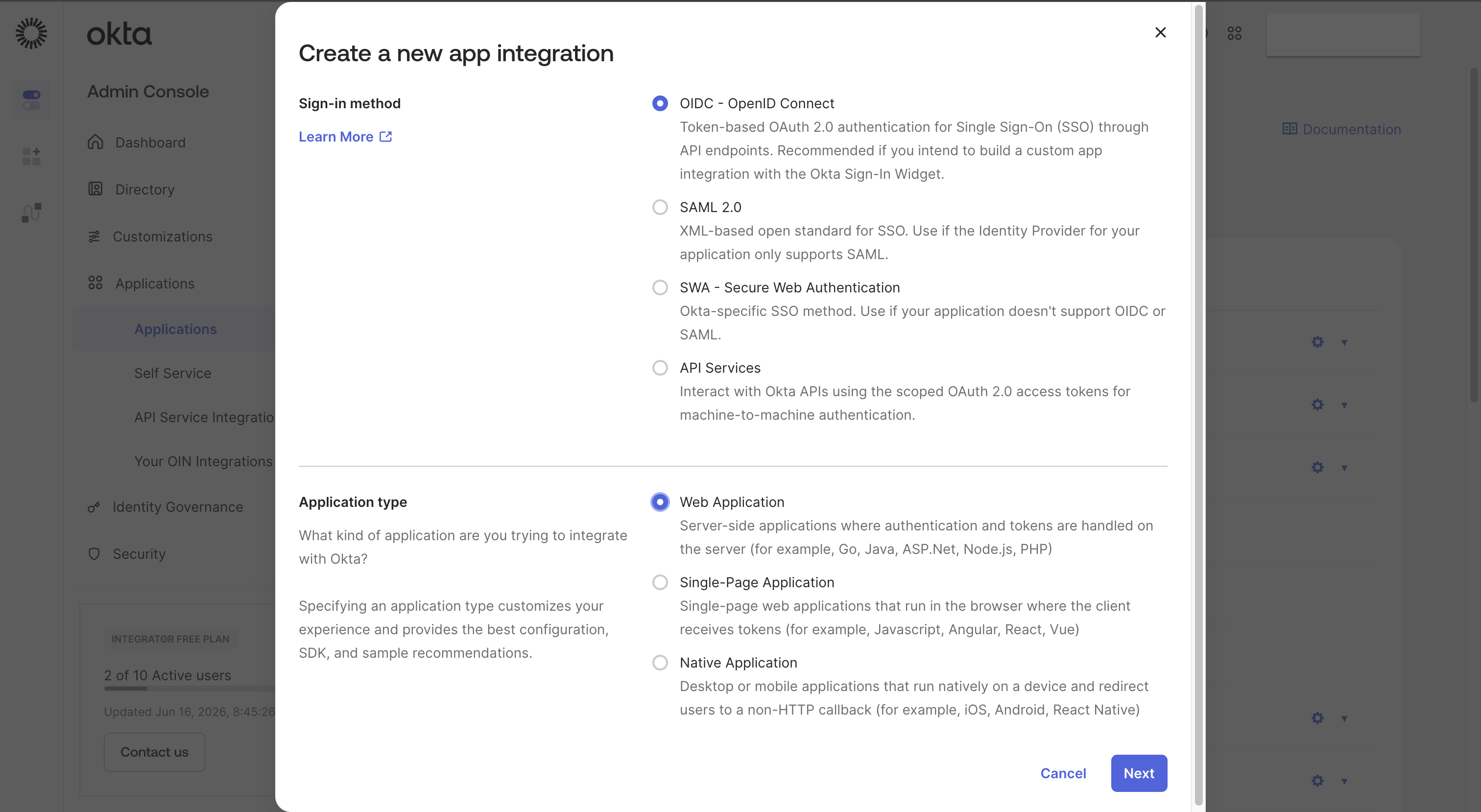Open the workflows icon in left rail
Viewport: 1481px width, 812px height.
31,212
